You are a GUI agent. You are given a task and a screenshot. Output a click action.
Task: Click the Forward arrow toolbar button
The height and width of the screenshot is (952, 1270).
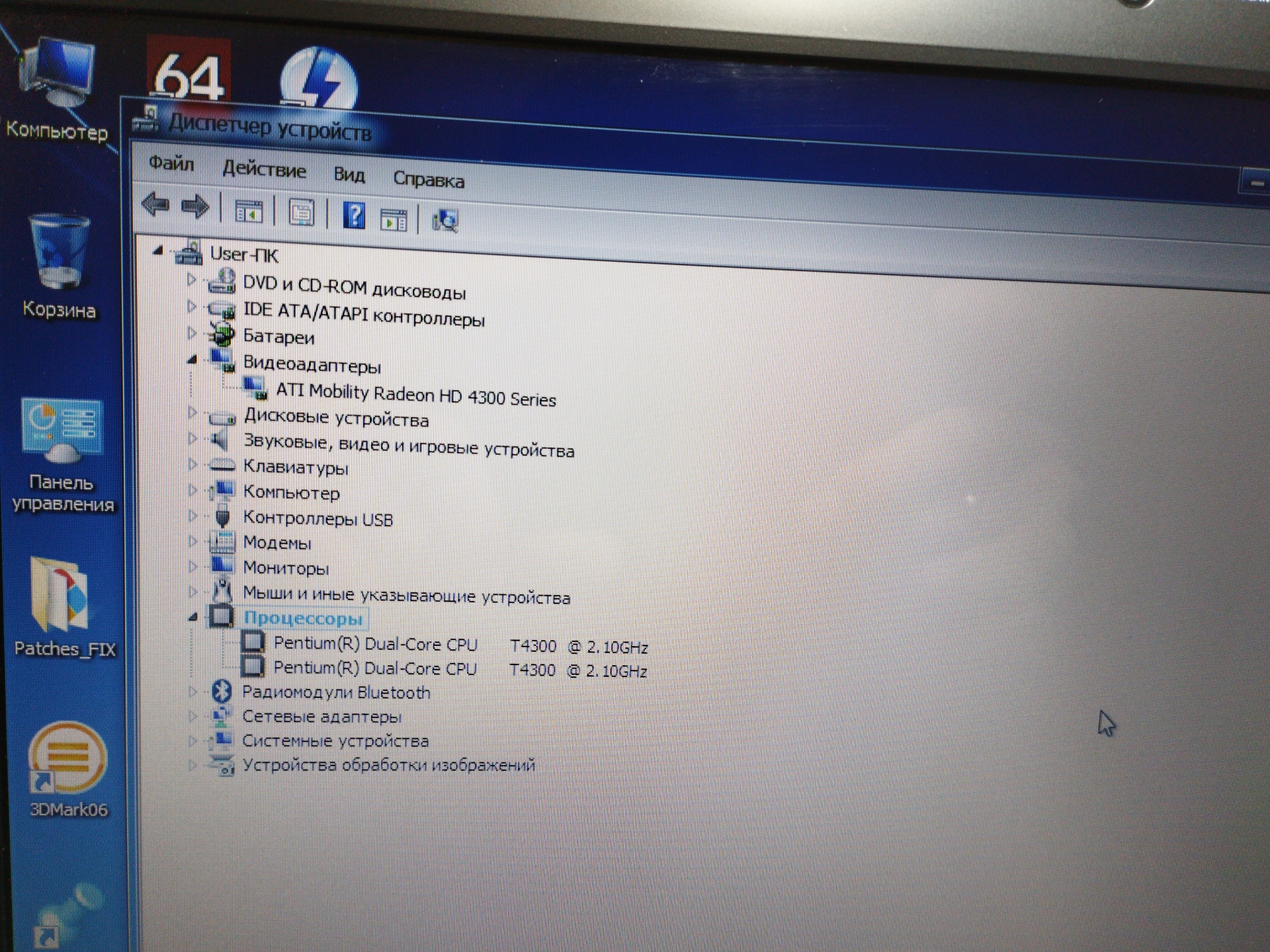tap(195, 207)
